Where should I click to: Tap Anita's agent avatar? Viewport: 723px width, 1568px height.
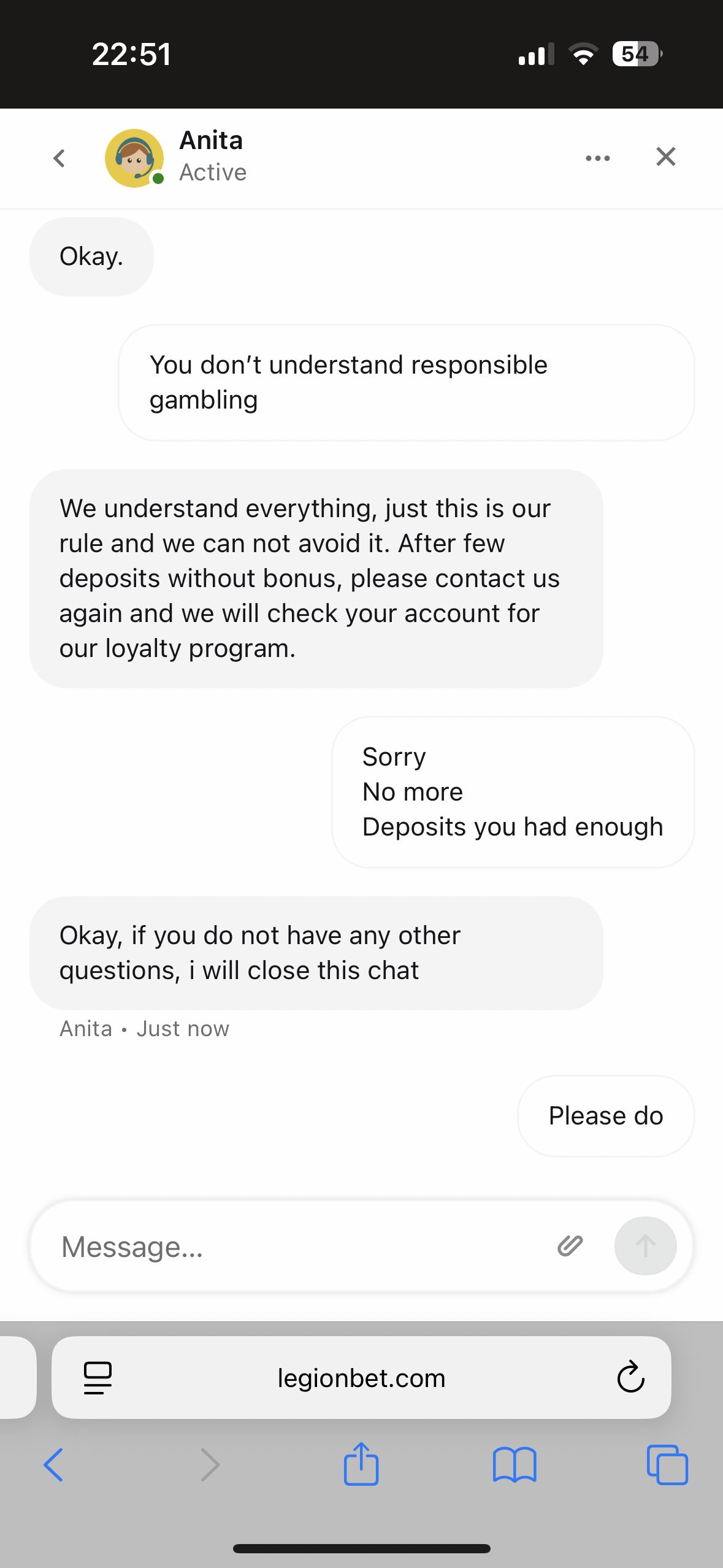(x=134, y=158)
